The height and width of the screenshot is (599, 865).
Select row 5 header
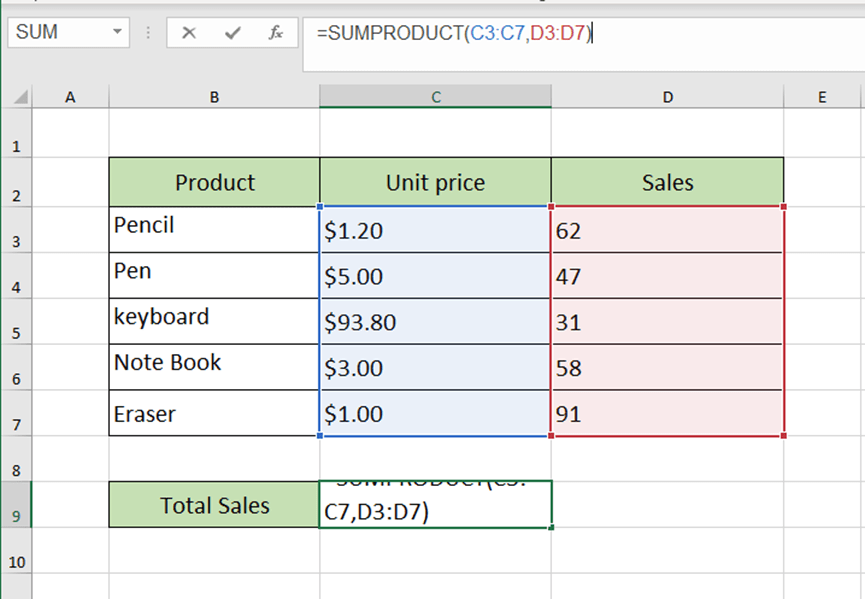[x=16, y=322]
